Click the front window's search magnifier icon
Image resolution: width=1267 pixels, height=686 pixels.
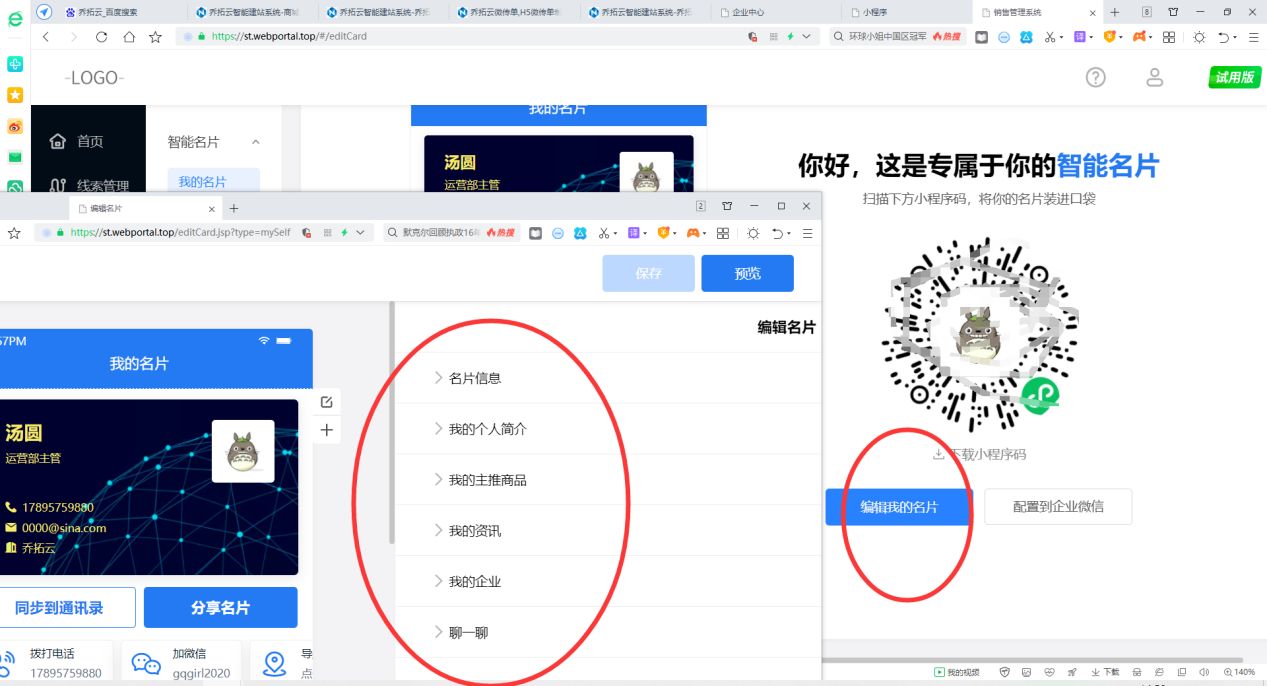[392, 233]
